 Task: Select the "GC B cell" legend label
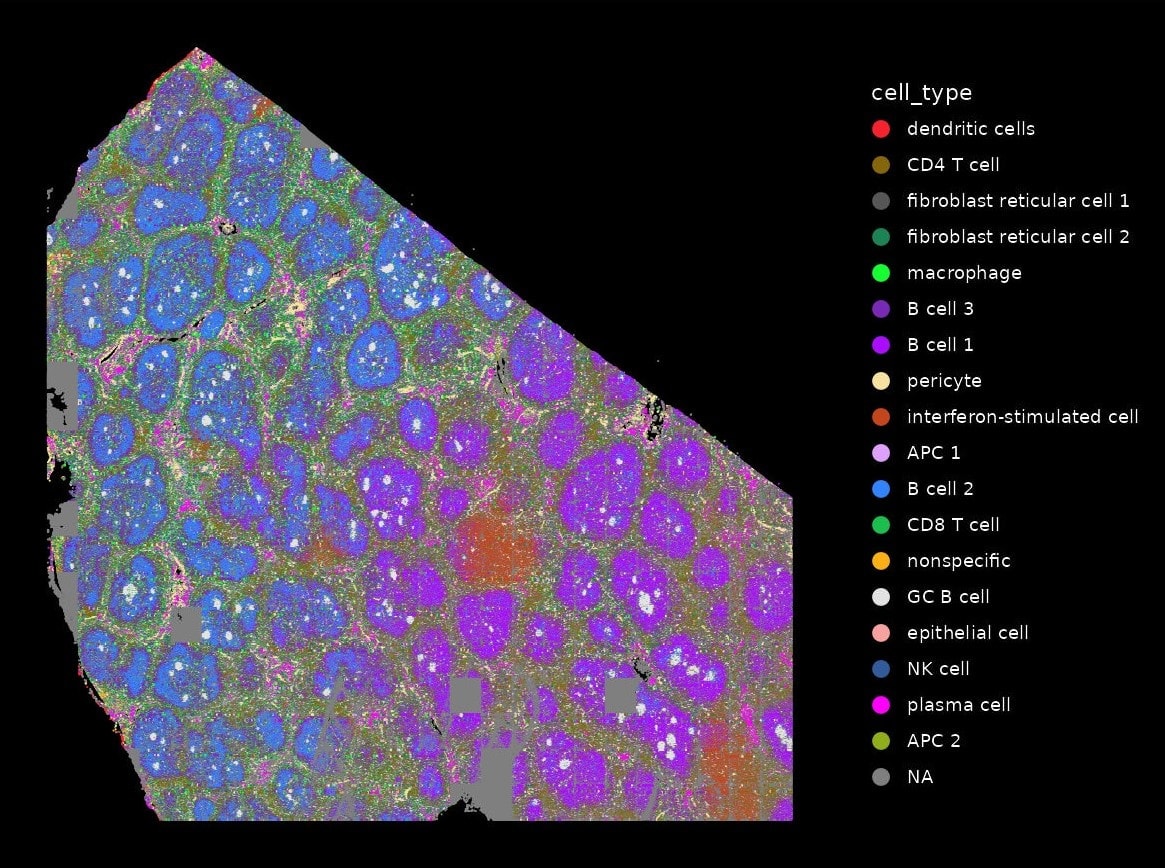(x=948, y=597)
